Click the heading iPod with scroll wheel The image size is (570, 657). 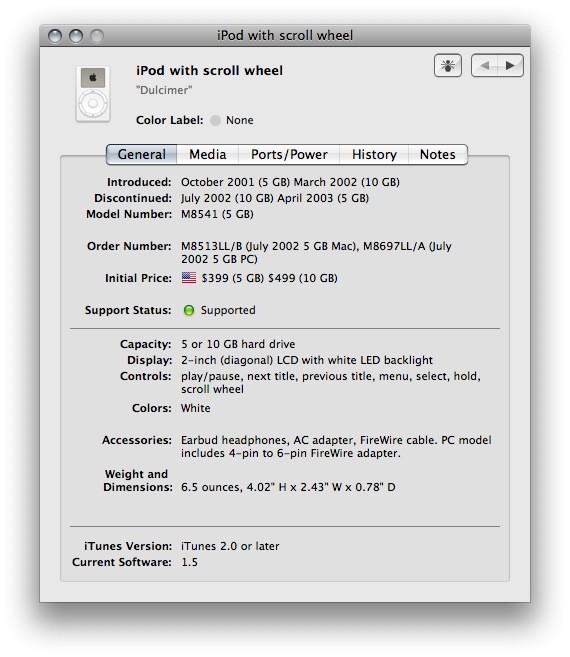click(210, 70)
